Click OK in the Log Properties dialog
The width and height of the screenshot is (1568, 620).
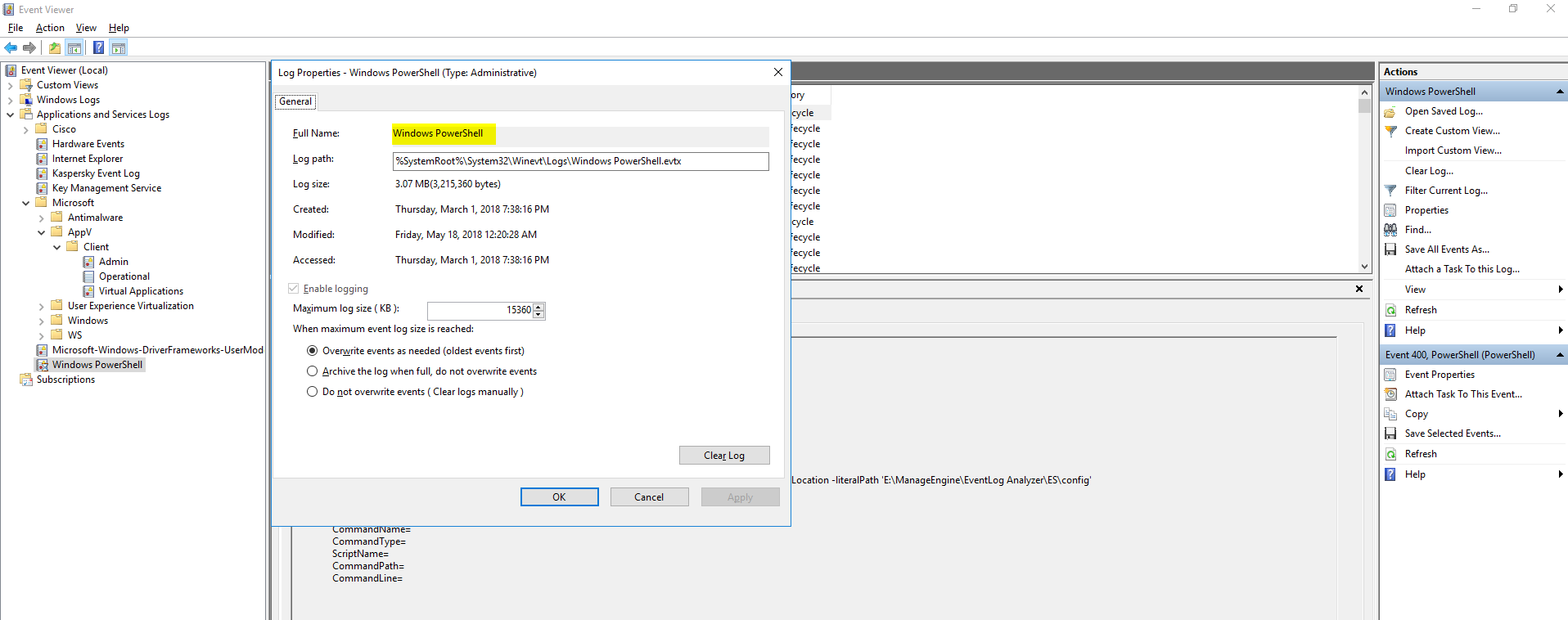(559, 497)
